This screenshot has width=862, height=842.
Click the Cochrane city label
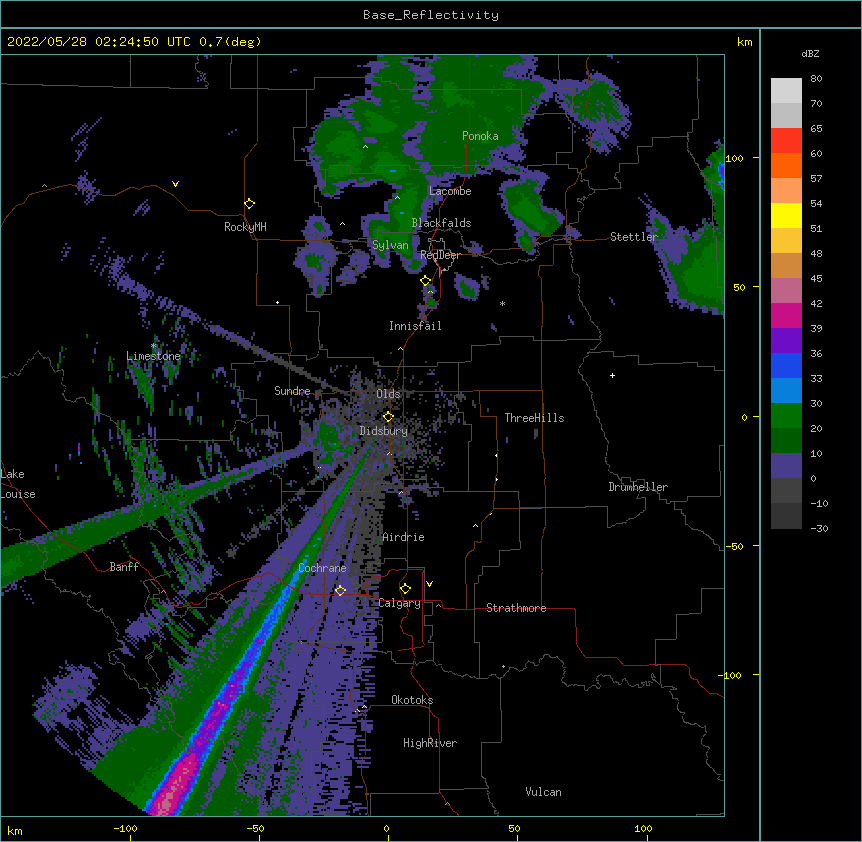click(x=322, y=568)
